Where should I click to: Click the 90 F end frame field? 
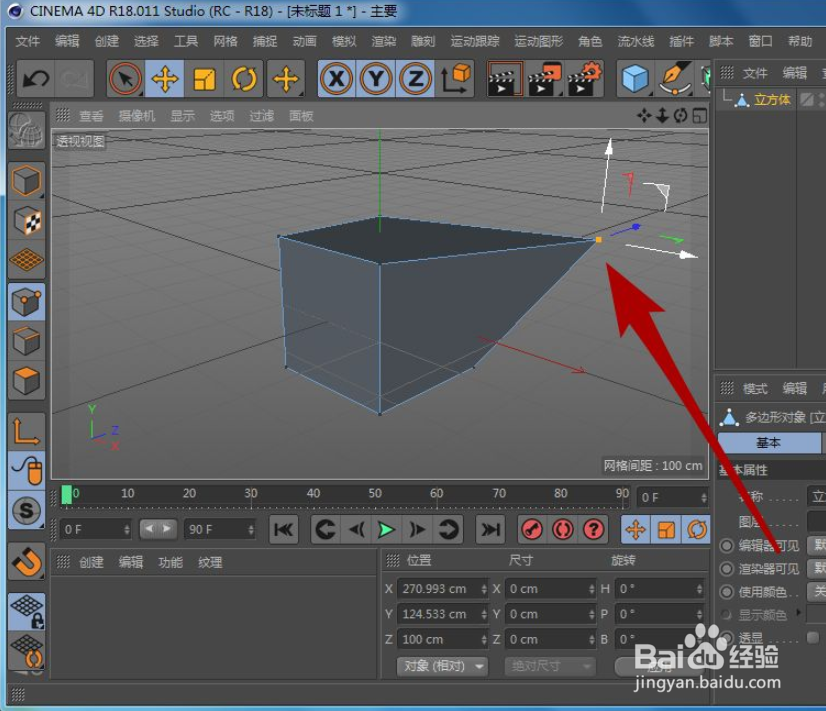pos(220,529)
